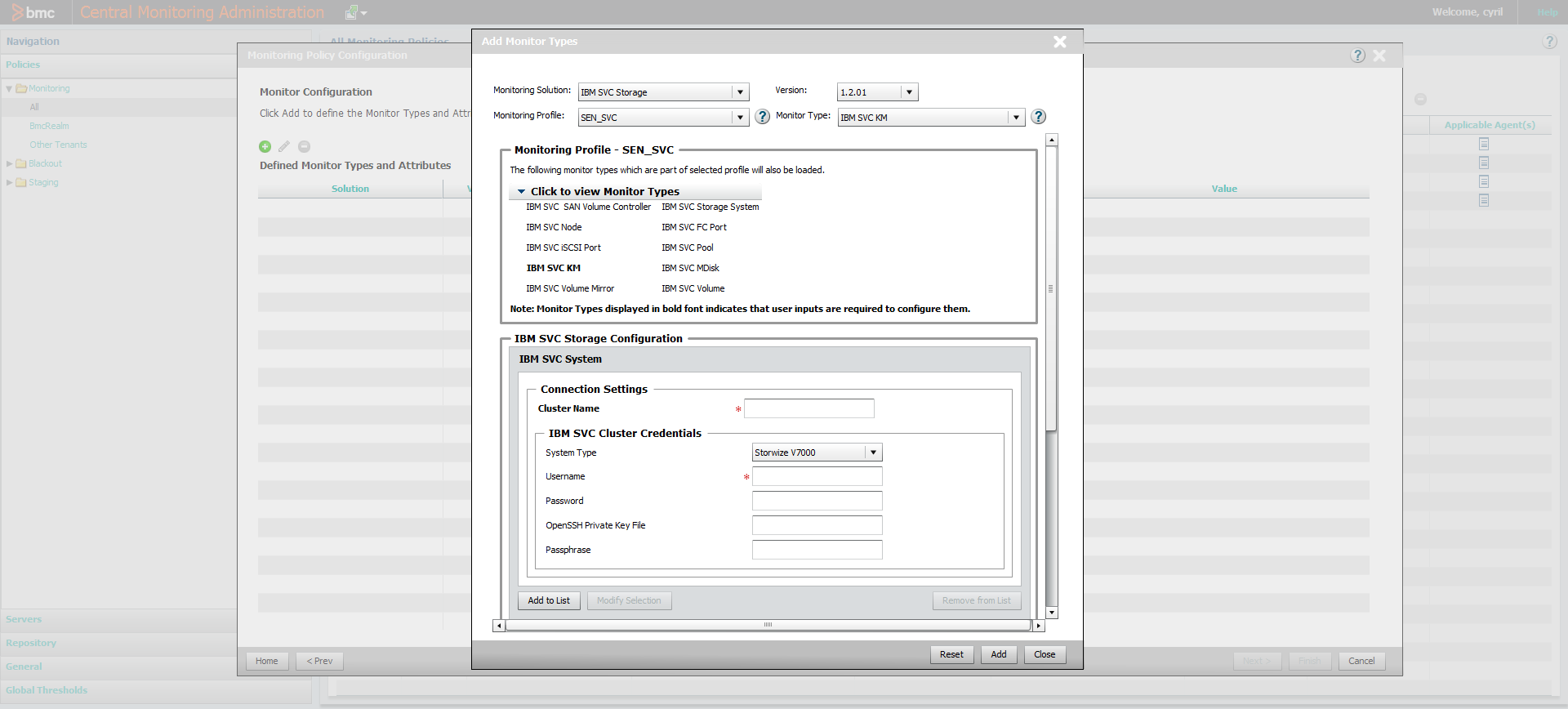Select Other Tenants tree item

coord(58,145)
